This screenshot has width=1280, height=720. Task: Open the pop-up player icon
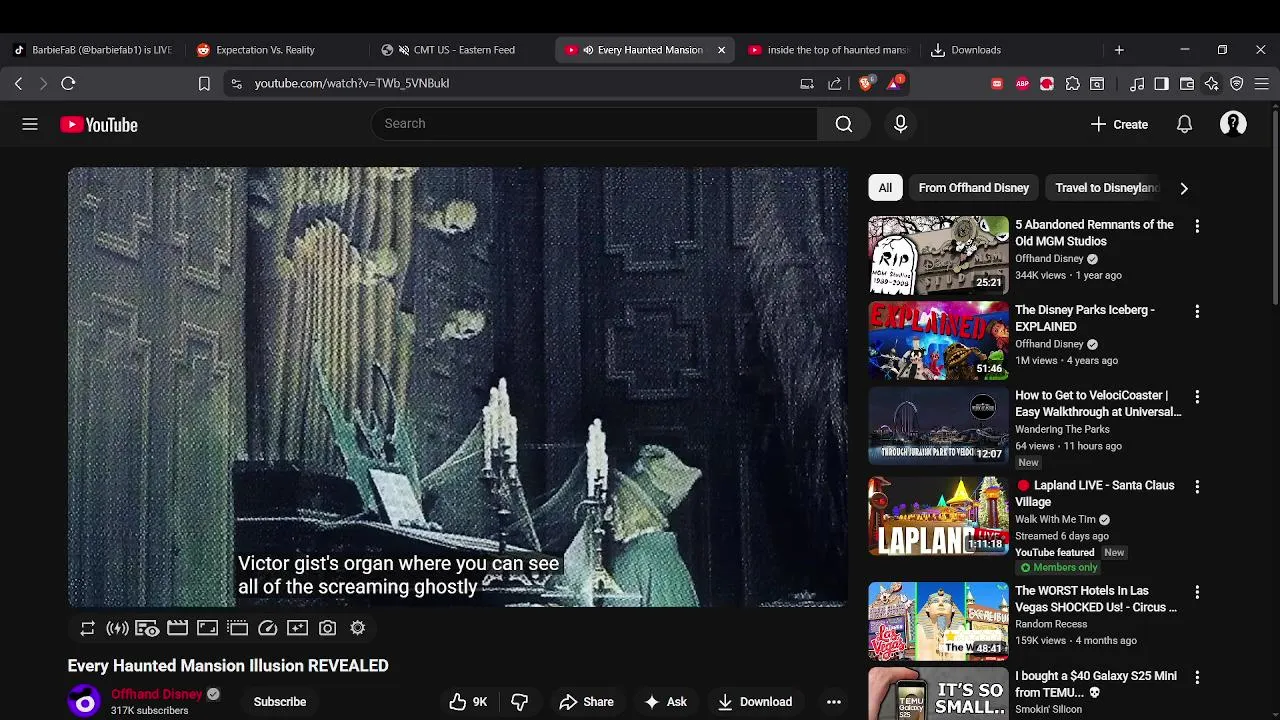coord(237,628)
